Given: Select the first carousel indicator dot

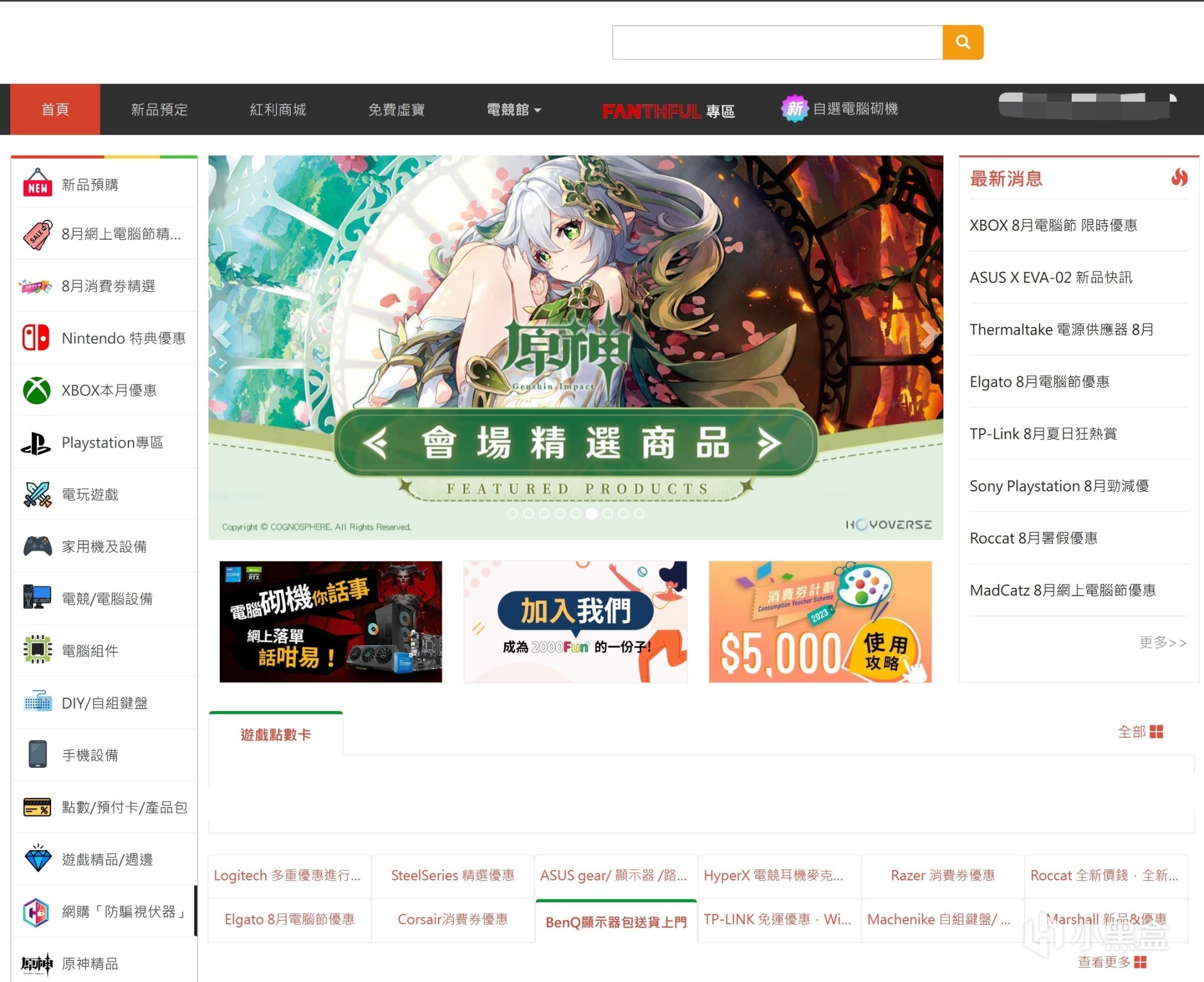Looking at the screenshot, I should point(512,513).
